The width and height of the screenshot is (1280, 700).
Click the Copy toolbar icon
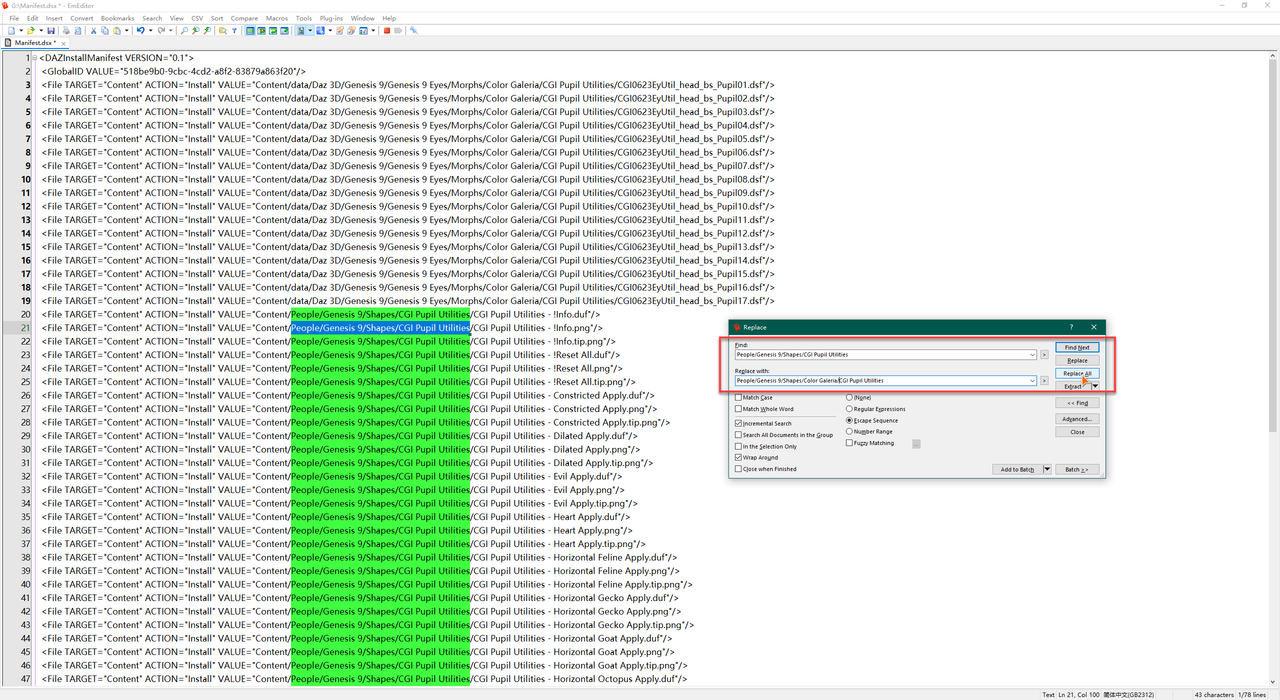tap(105, 31)
